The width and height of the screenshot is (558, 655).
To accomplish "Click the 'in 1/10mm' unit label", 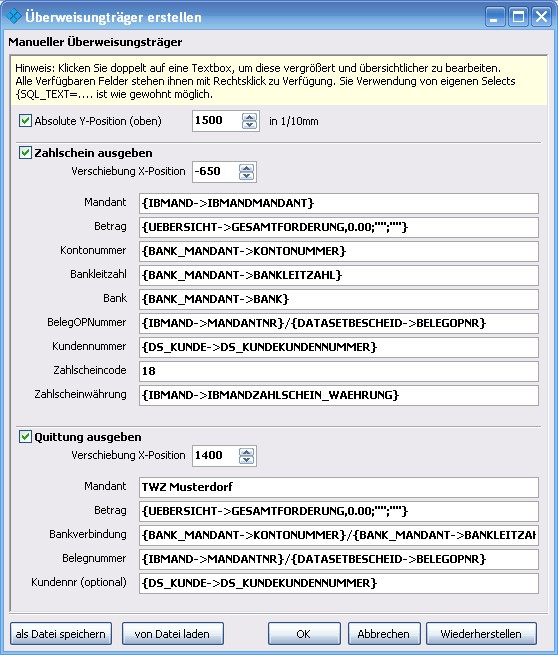I will coord(294,122).
